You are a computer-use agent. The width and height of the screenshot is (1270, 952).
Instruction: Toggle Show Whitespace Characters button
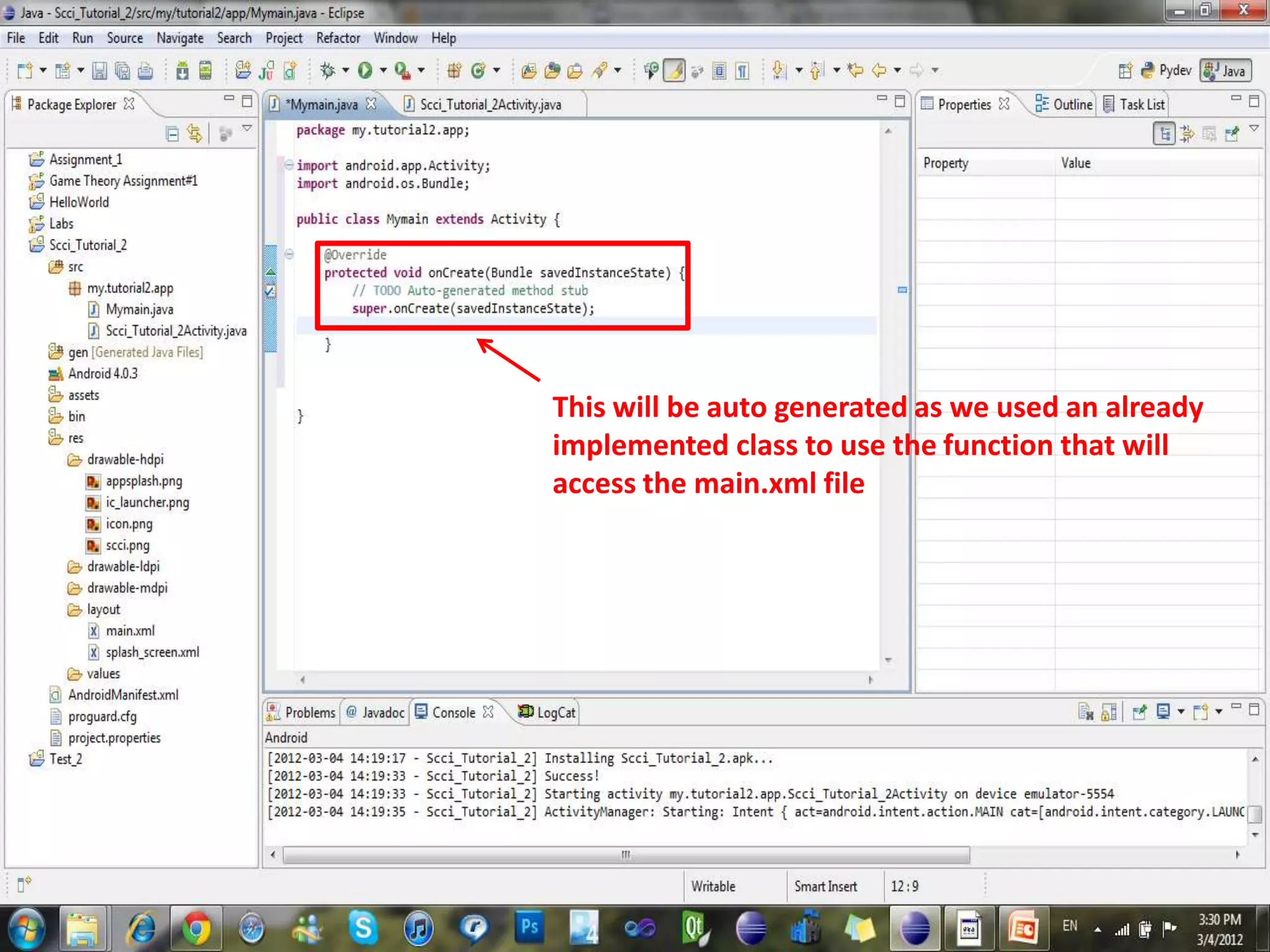click(742, 71)
